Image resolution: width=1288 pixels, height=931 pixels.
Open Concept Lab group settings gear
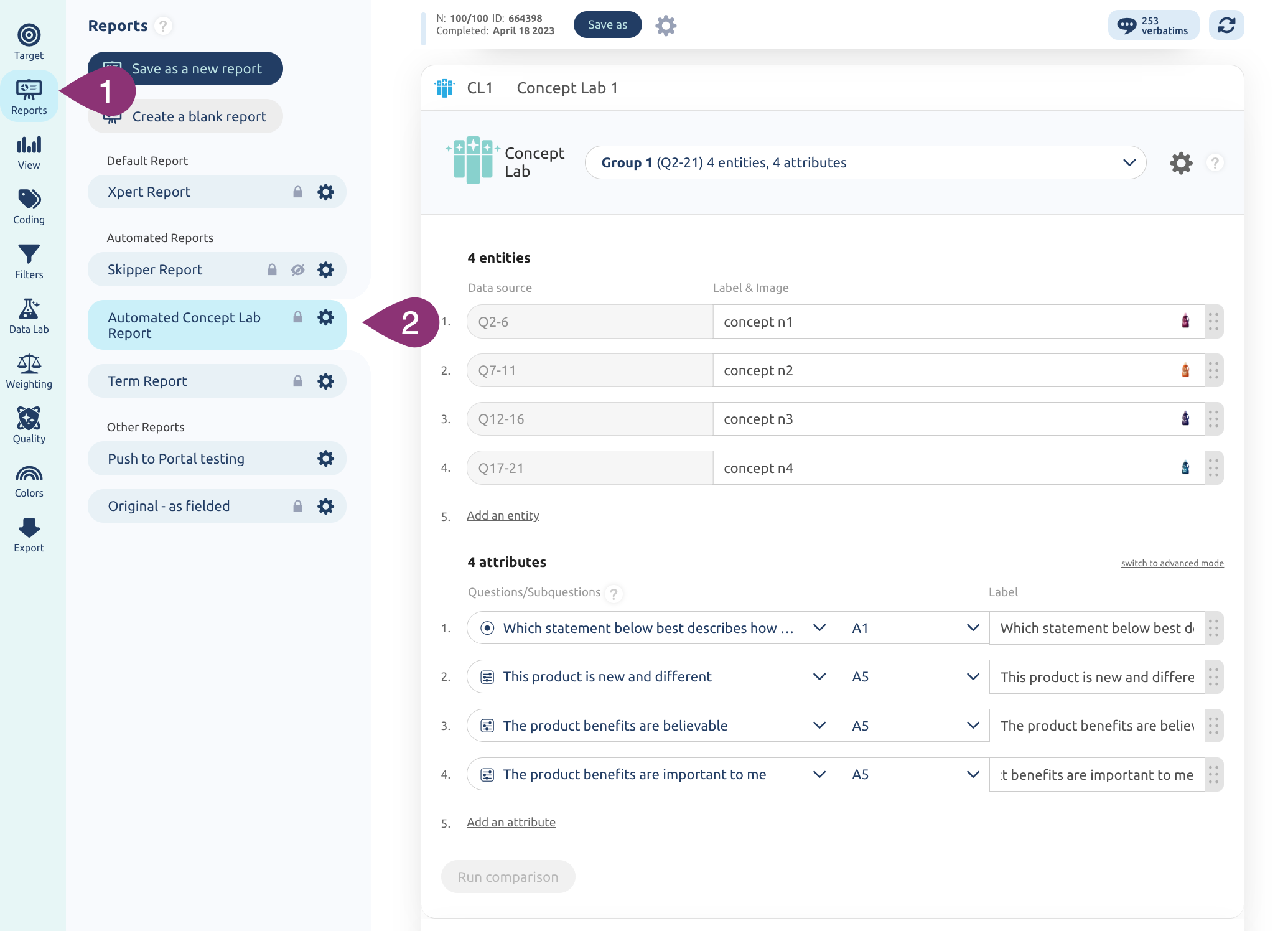pyautogui.click(x=1180, y=163)
